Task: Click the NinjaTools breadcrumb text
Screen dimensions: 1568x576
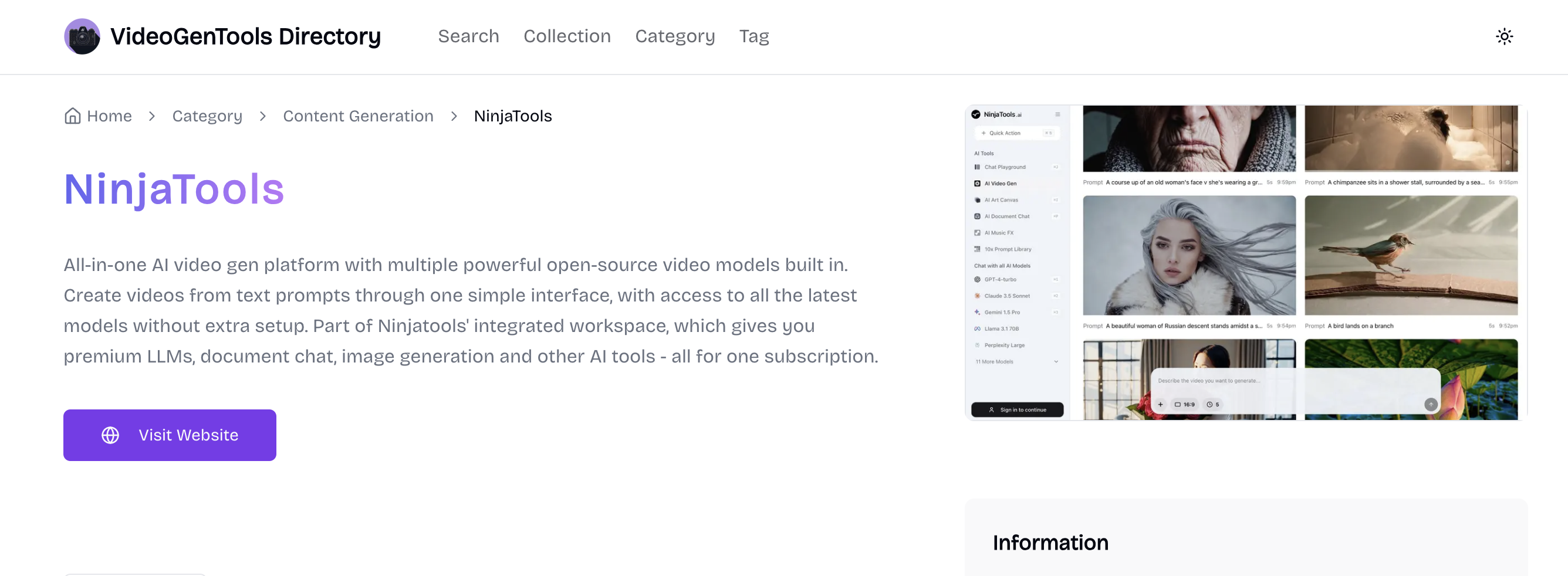Action: click(512, 116)
